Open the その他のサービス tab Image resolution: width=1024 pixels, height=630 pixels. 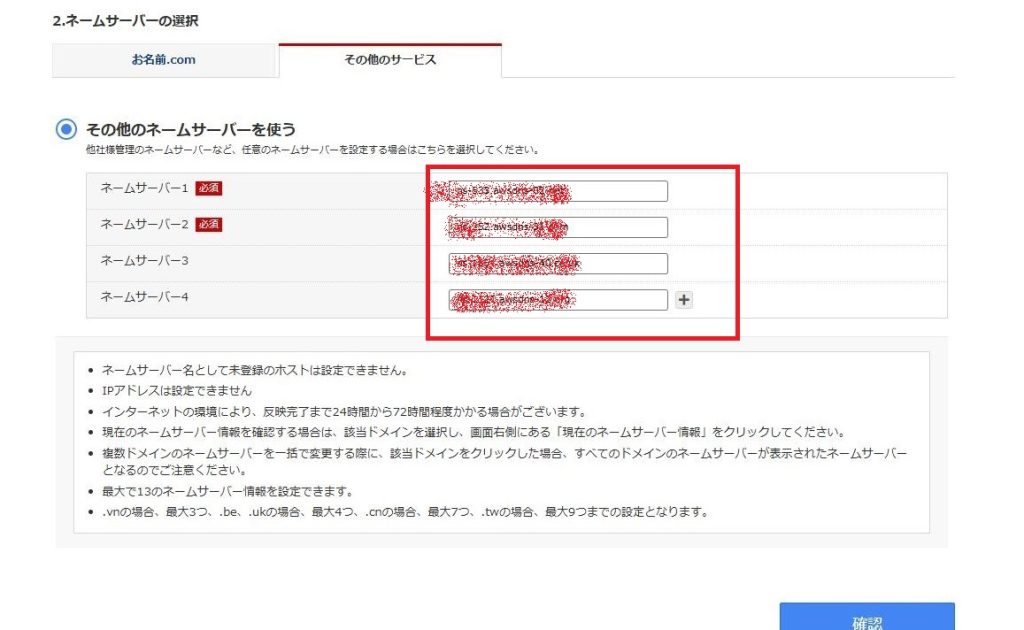390,60
